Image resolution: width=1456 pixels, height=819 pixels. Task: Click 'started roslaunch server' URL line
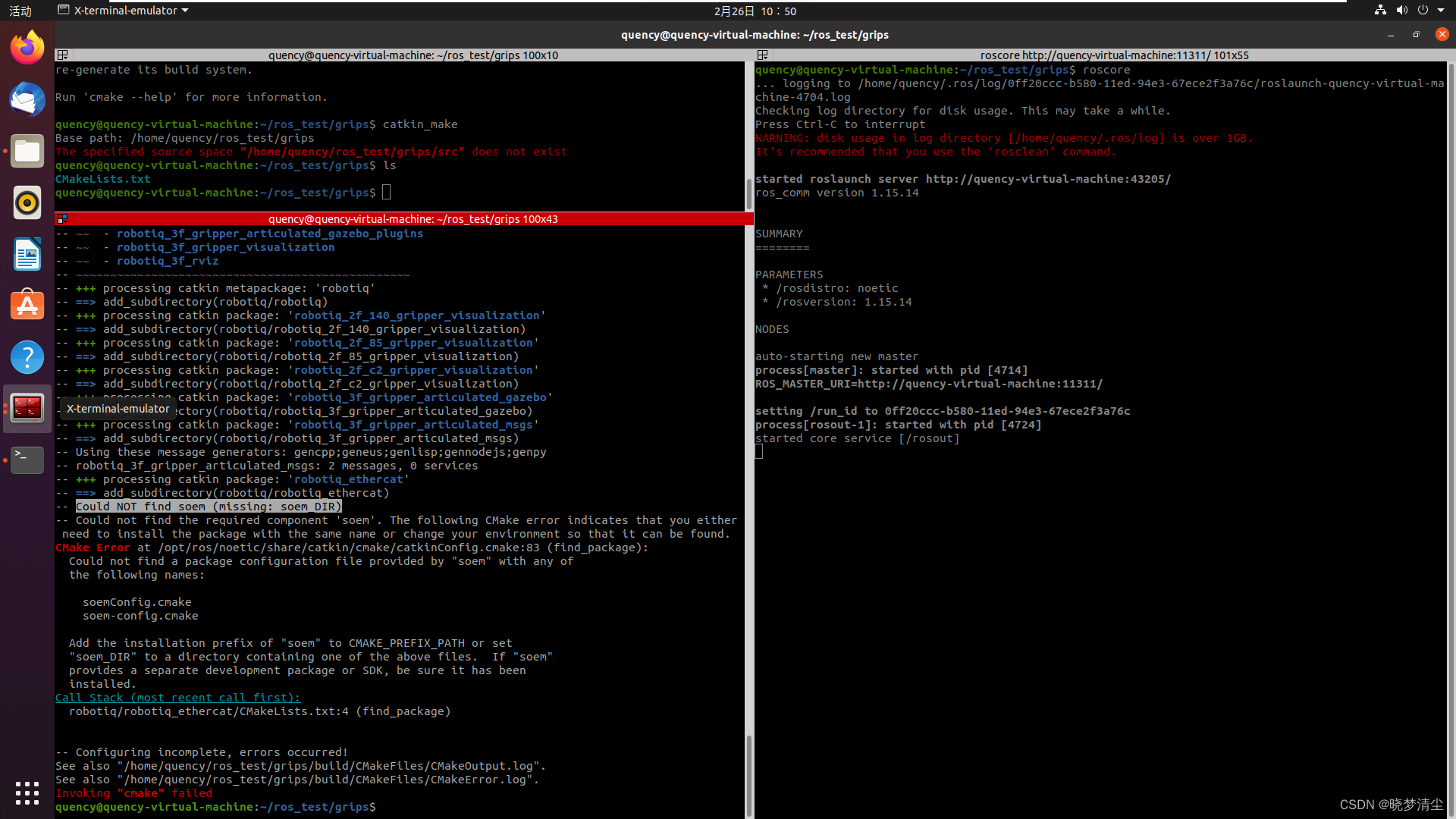[963, 179]
